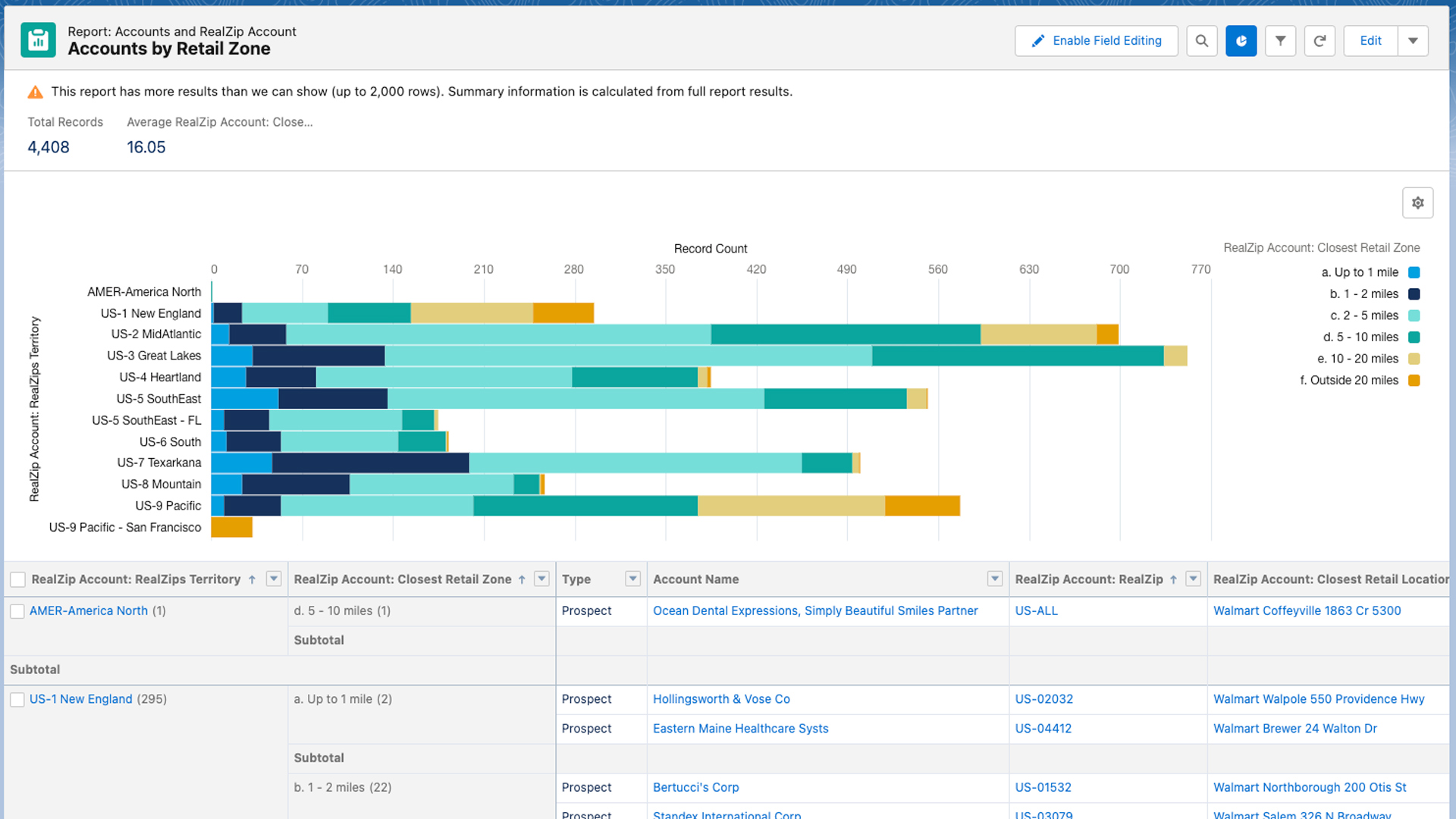Screen dimensions: 1456x819
Task: Open Type column dropdown menu
Action: pyautogui.click(x=632, y=579)
